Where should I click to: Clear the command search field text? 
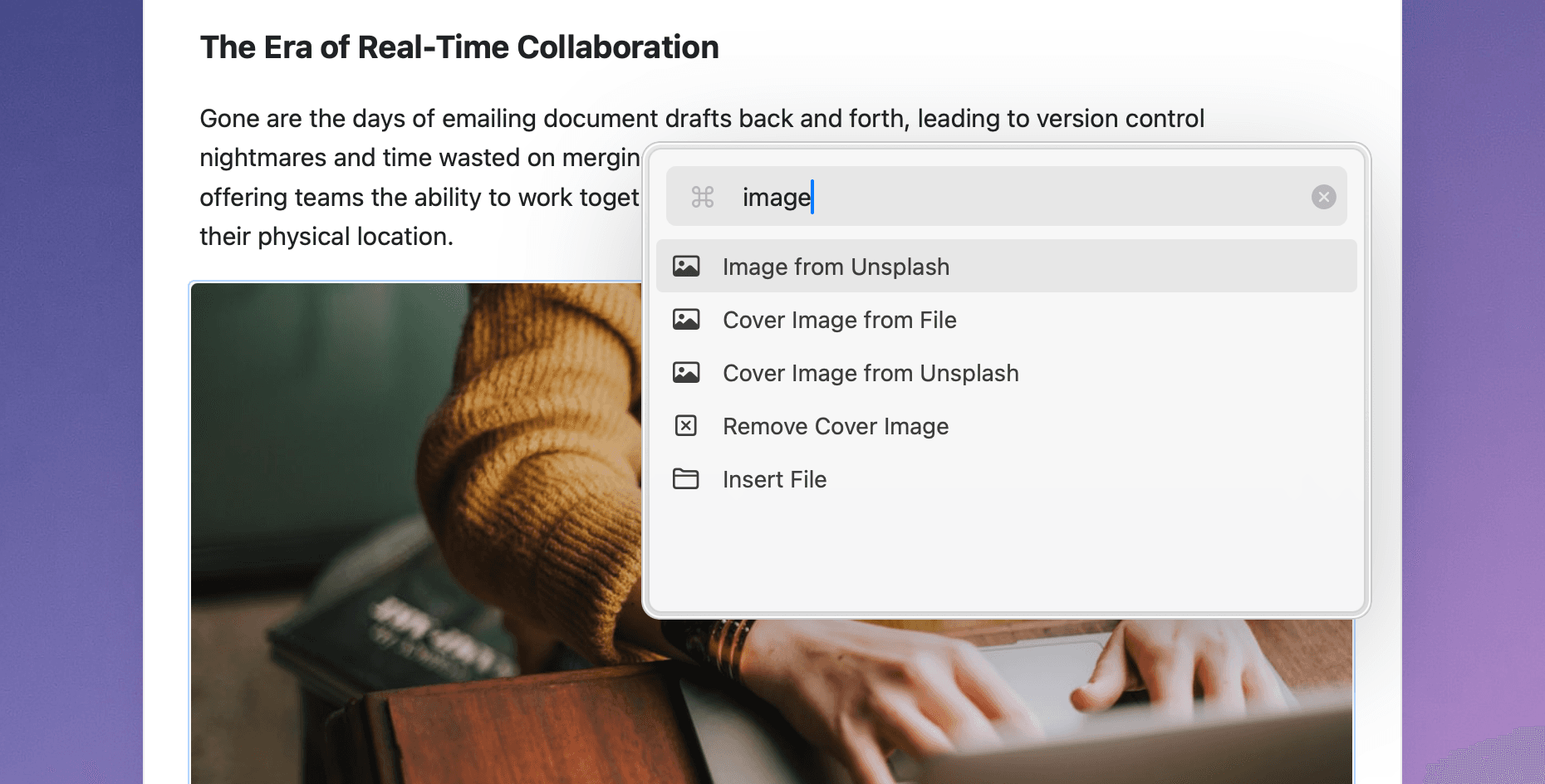coord(1323,197)
